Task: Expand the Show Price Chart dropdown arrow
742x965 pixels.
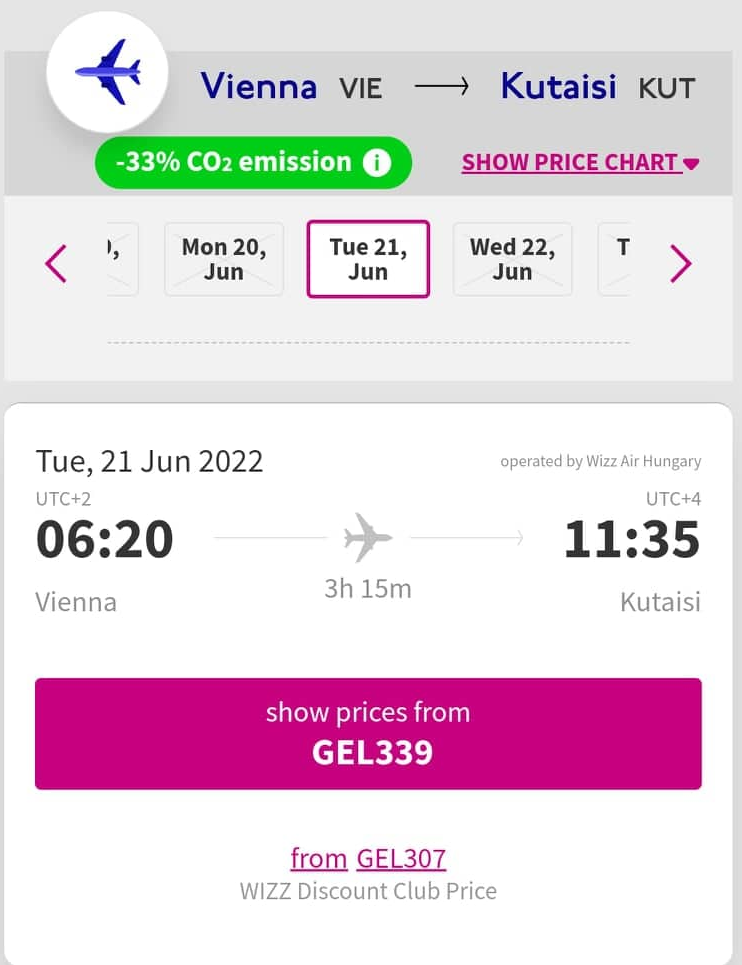Action: 691,164
